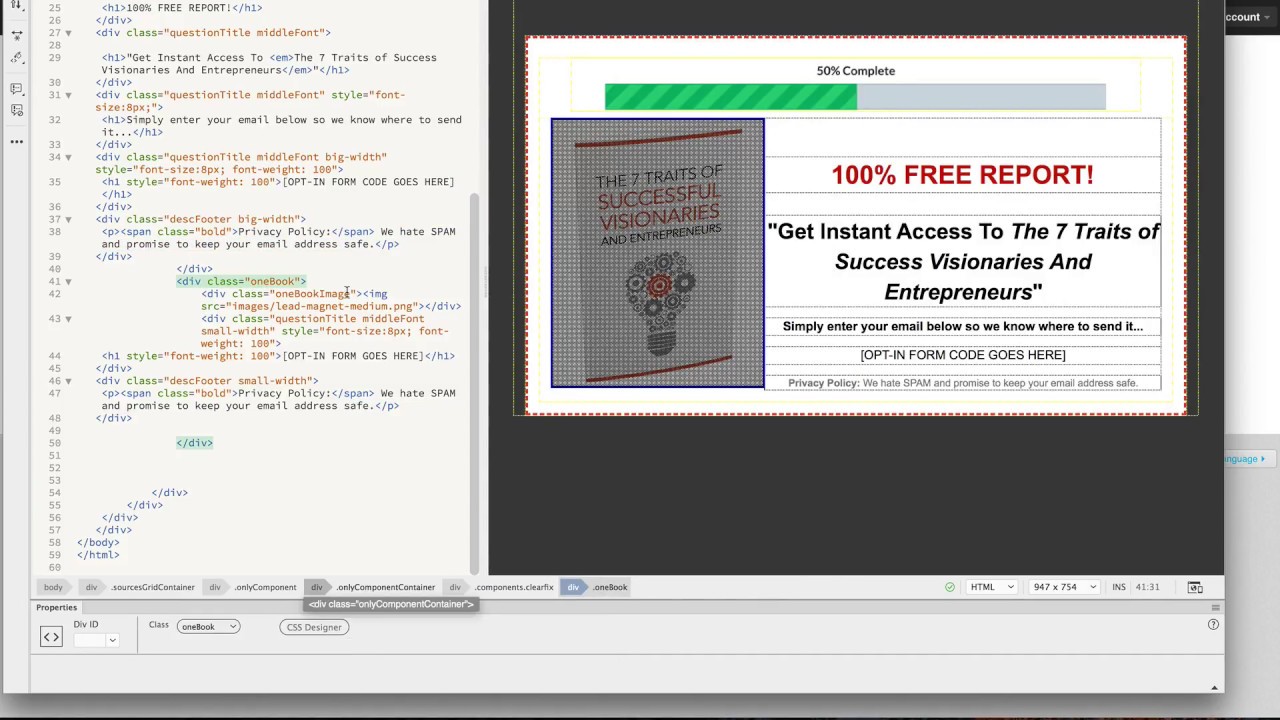Click the Apply Comment icon
Viewport: 1280px width, 720px height.
point(16,89)
